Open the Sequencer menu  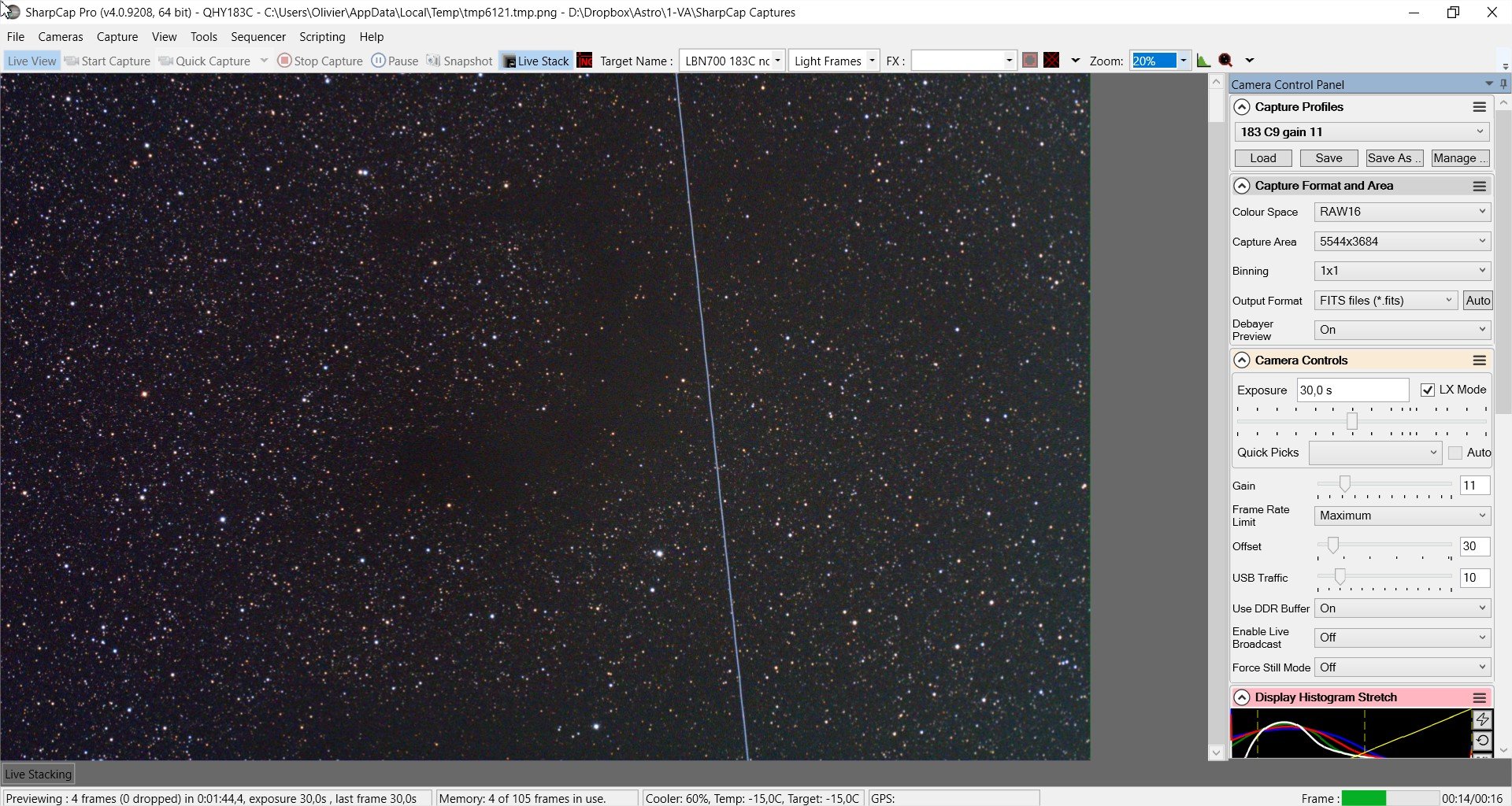tap(258, 37)
